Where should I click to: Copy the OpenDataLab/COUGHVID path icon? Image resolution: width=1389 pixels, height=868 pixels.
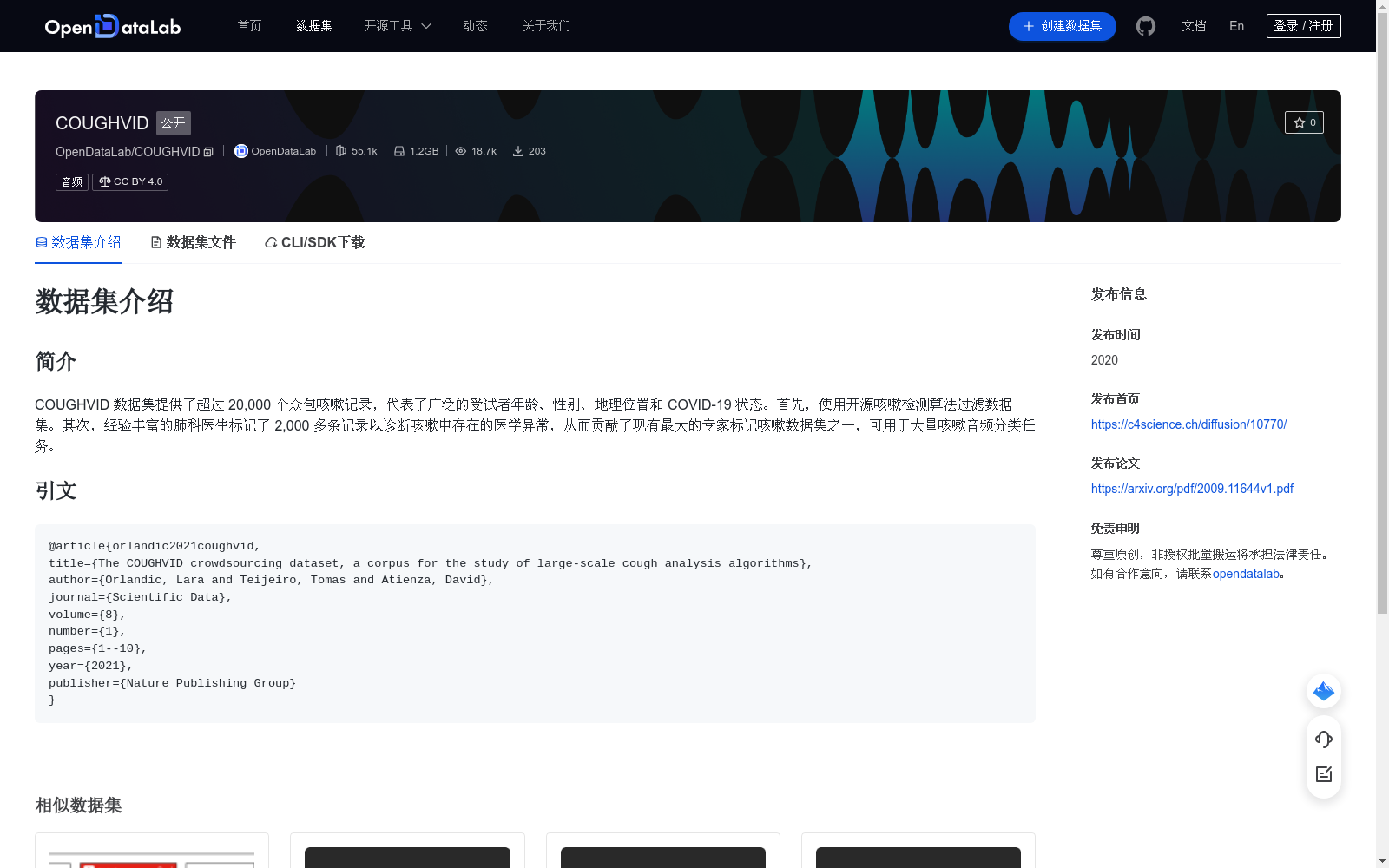(208, 152)
